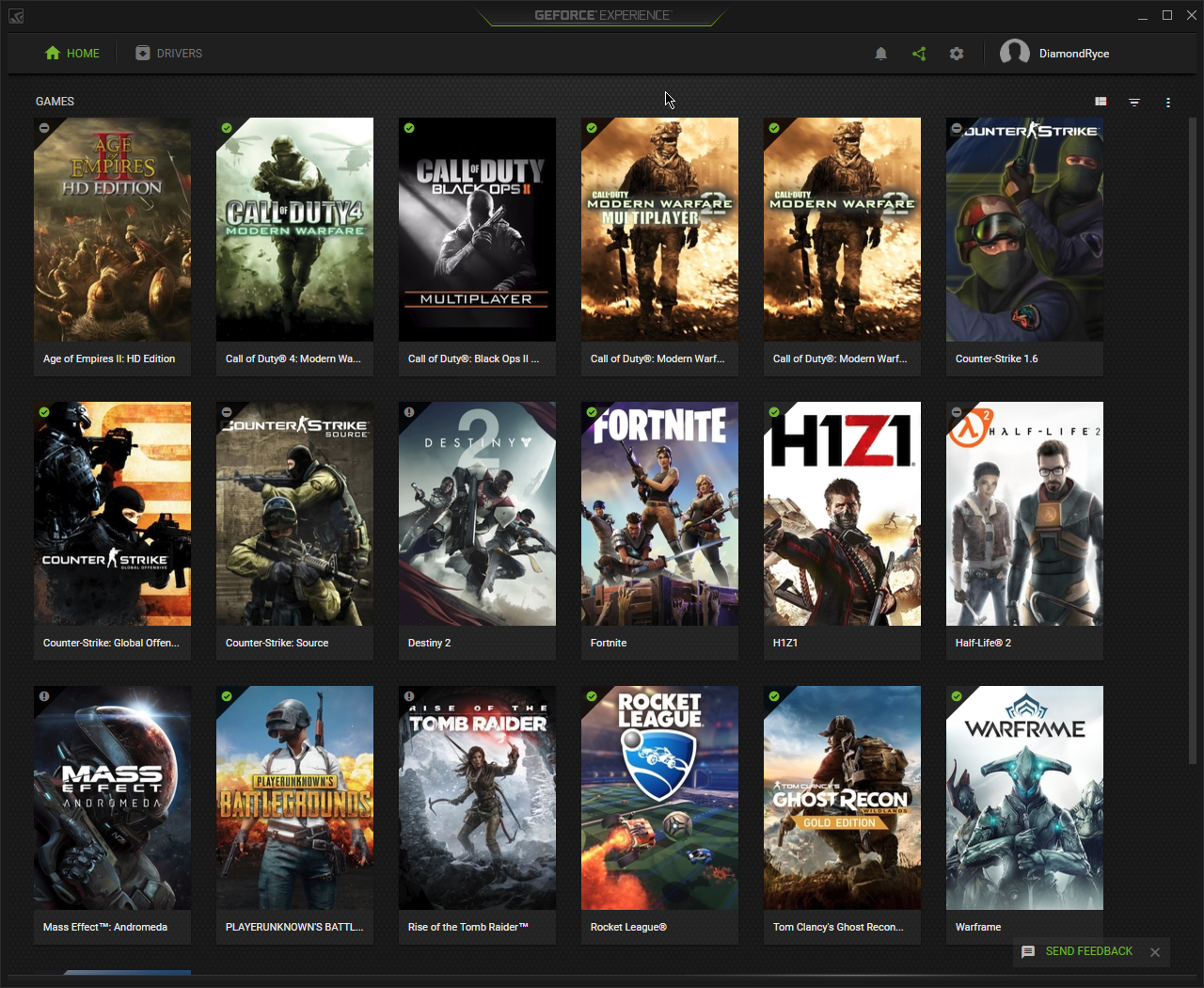Click optimized checkmark on Fortnite tile
Image resolution: width=1204 pixels, height=988 pixels.
pyautogui.click(x=592, y=412)
